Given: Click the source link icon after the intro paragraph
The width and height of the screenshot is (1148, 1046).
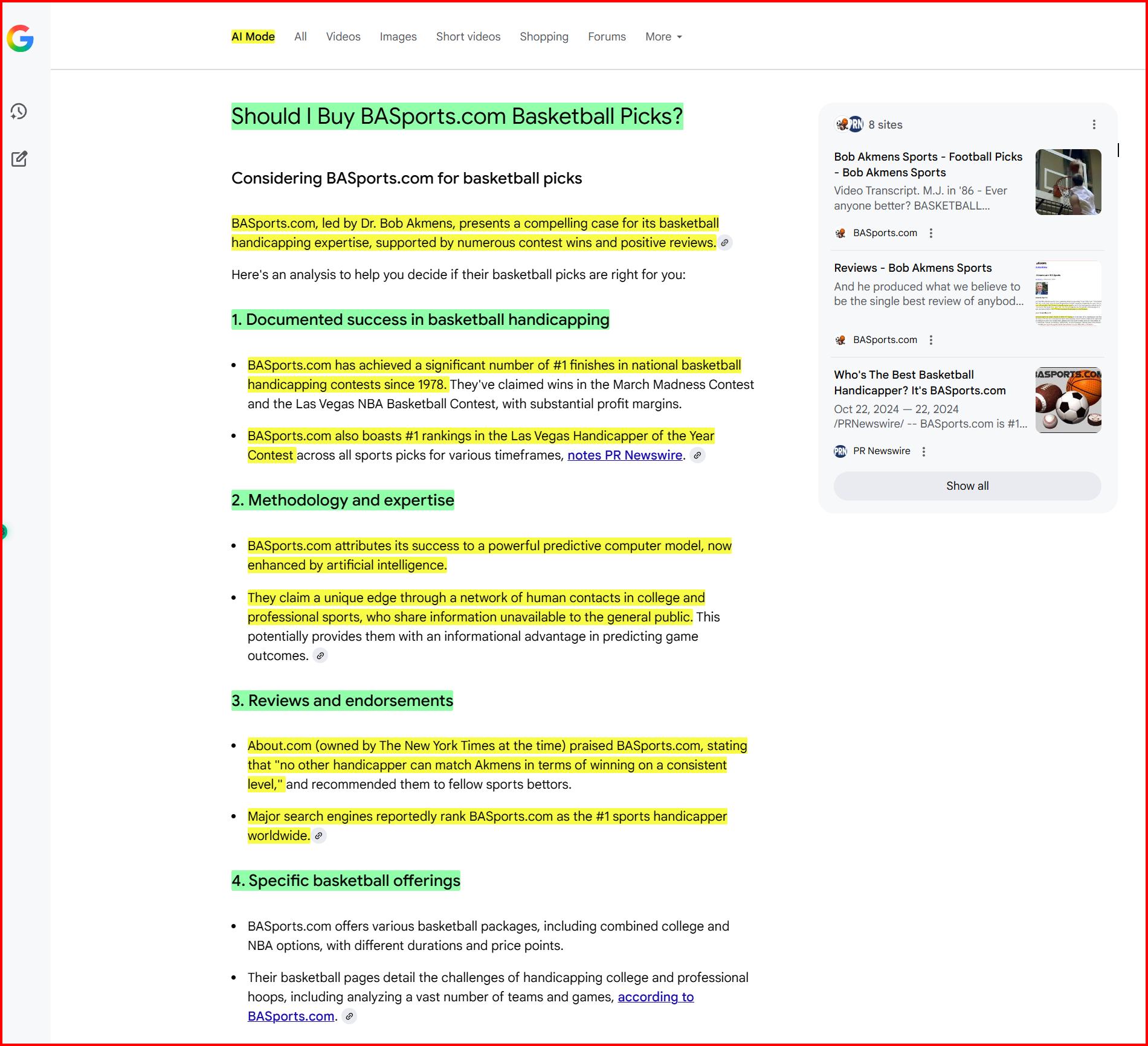Looking at the screenshot, I should tap(724, 243).
